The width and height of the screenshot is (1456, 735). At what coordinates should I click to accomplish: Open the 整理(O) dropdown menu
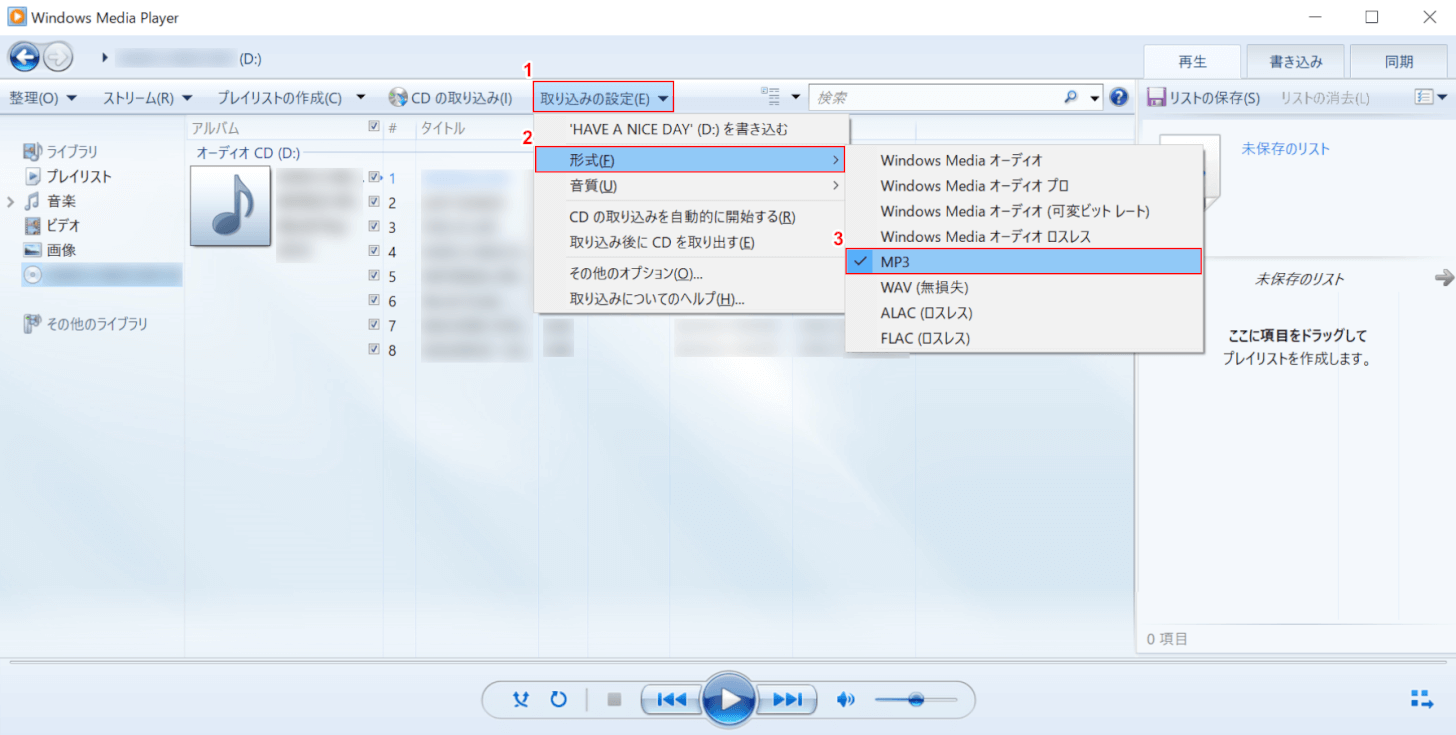point(43,98)
